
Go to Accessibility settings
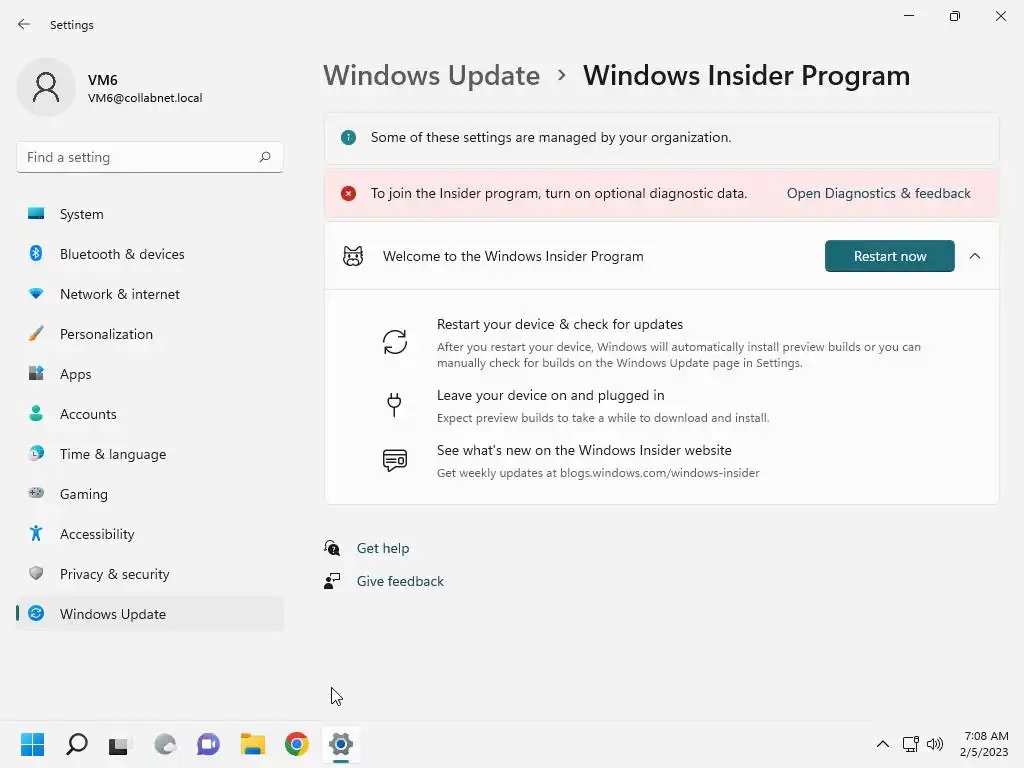pyautogui.click(x=150, y=534)
